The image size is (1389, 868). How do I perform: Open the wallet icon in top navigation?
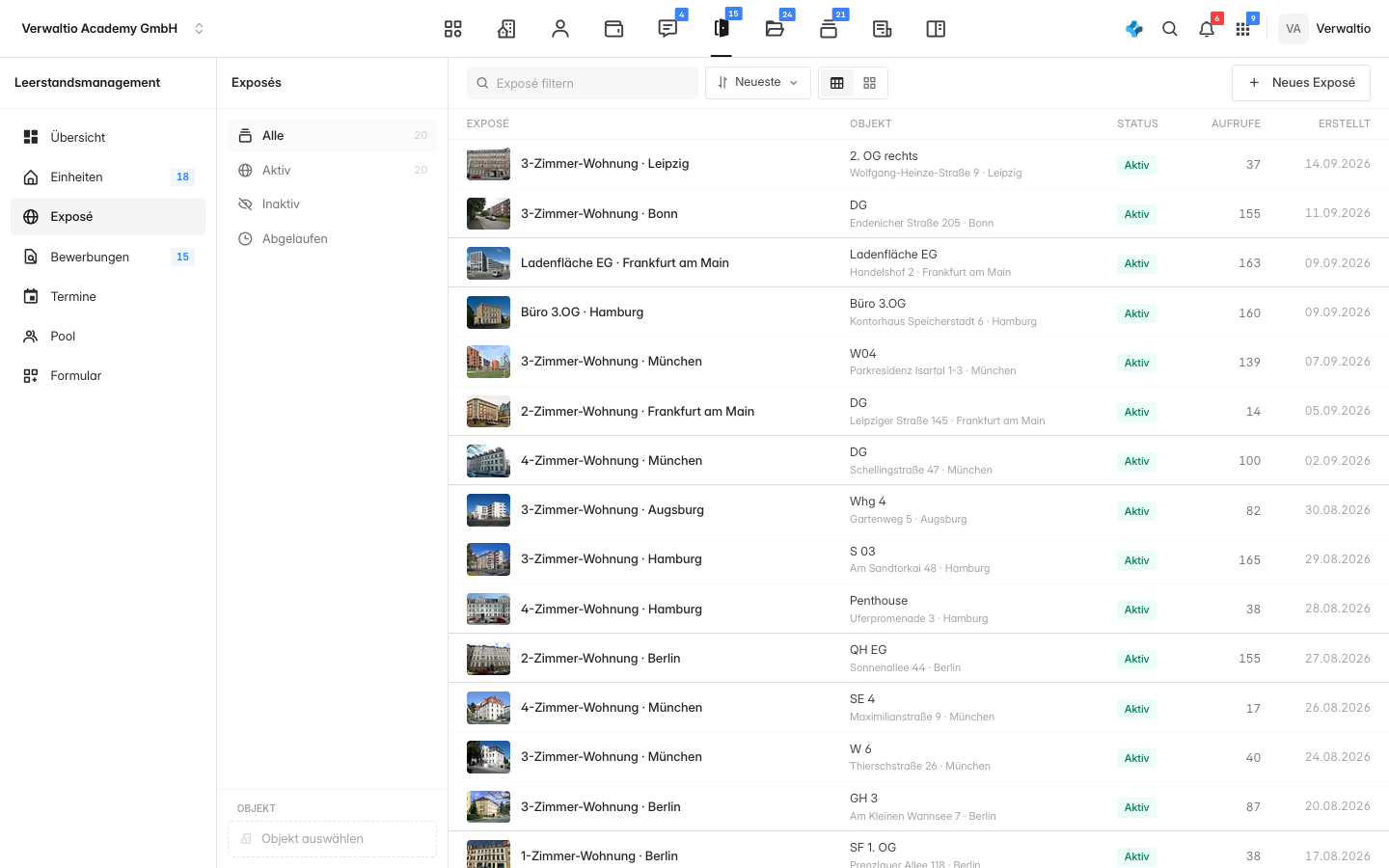pyautogui.click(x=613, y=29)
